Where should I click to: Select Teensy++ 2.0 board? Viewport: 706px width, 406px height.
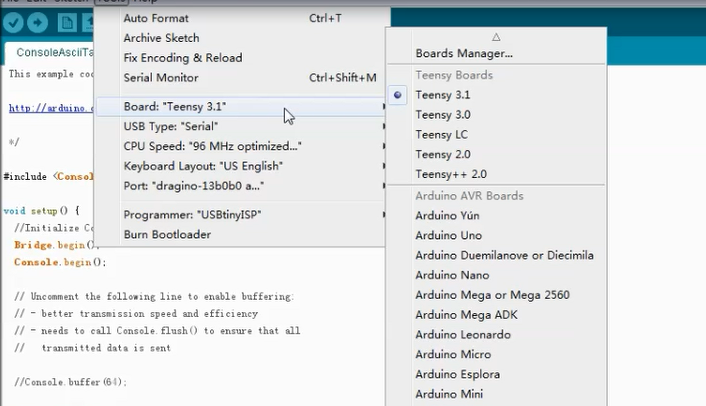pos(496,174)
